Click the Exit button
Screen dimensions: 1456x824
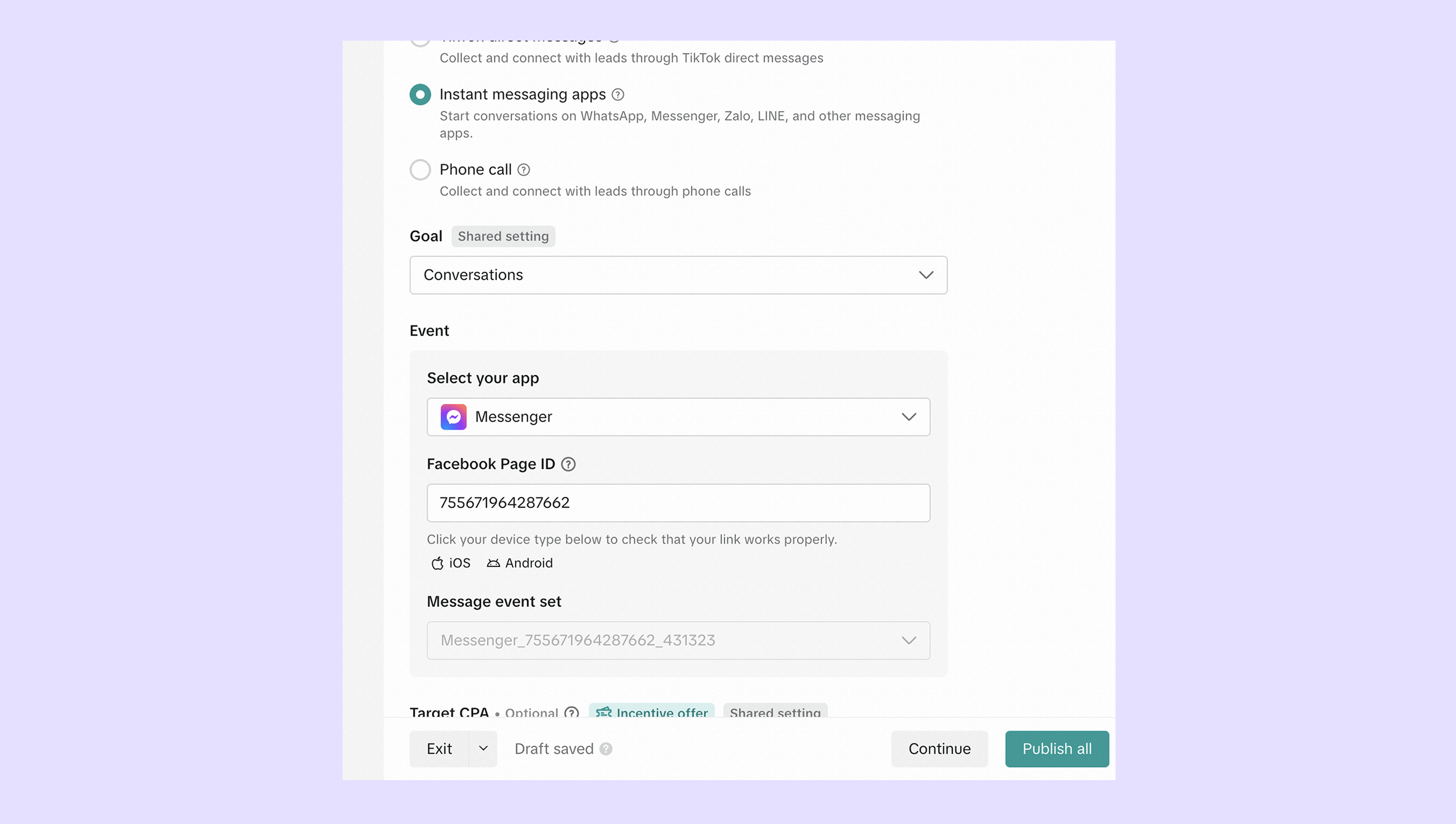click(x=439, y=749)
